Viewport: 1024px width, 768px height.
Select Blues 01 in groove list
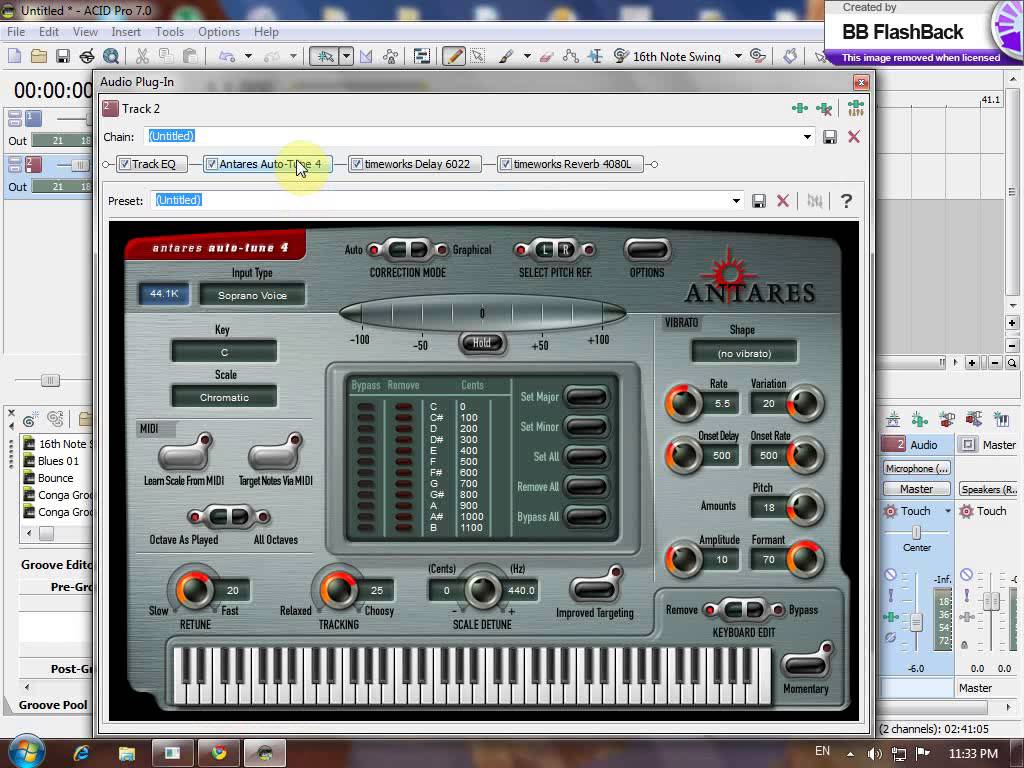pyautogui.click(x=58, y=461)
